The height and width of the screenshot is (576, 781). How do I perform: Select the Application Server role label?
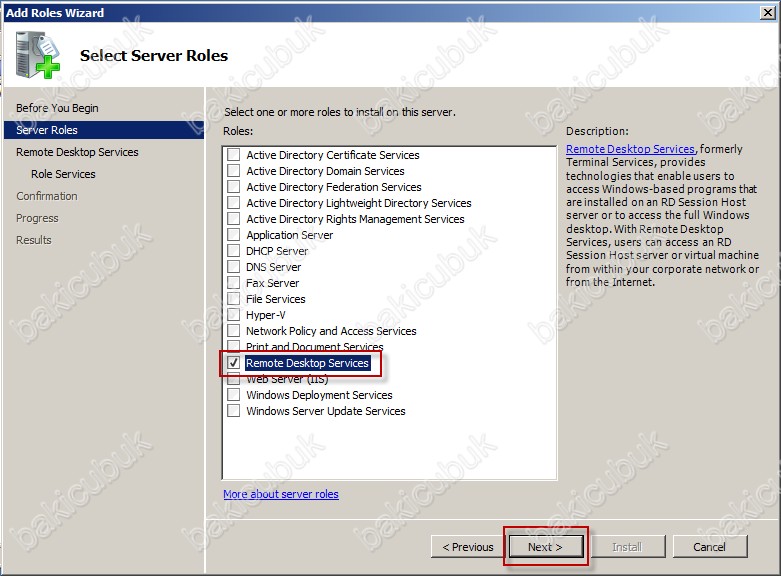click(289, 235)
